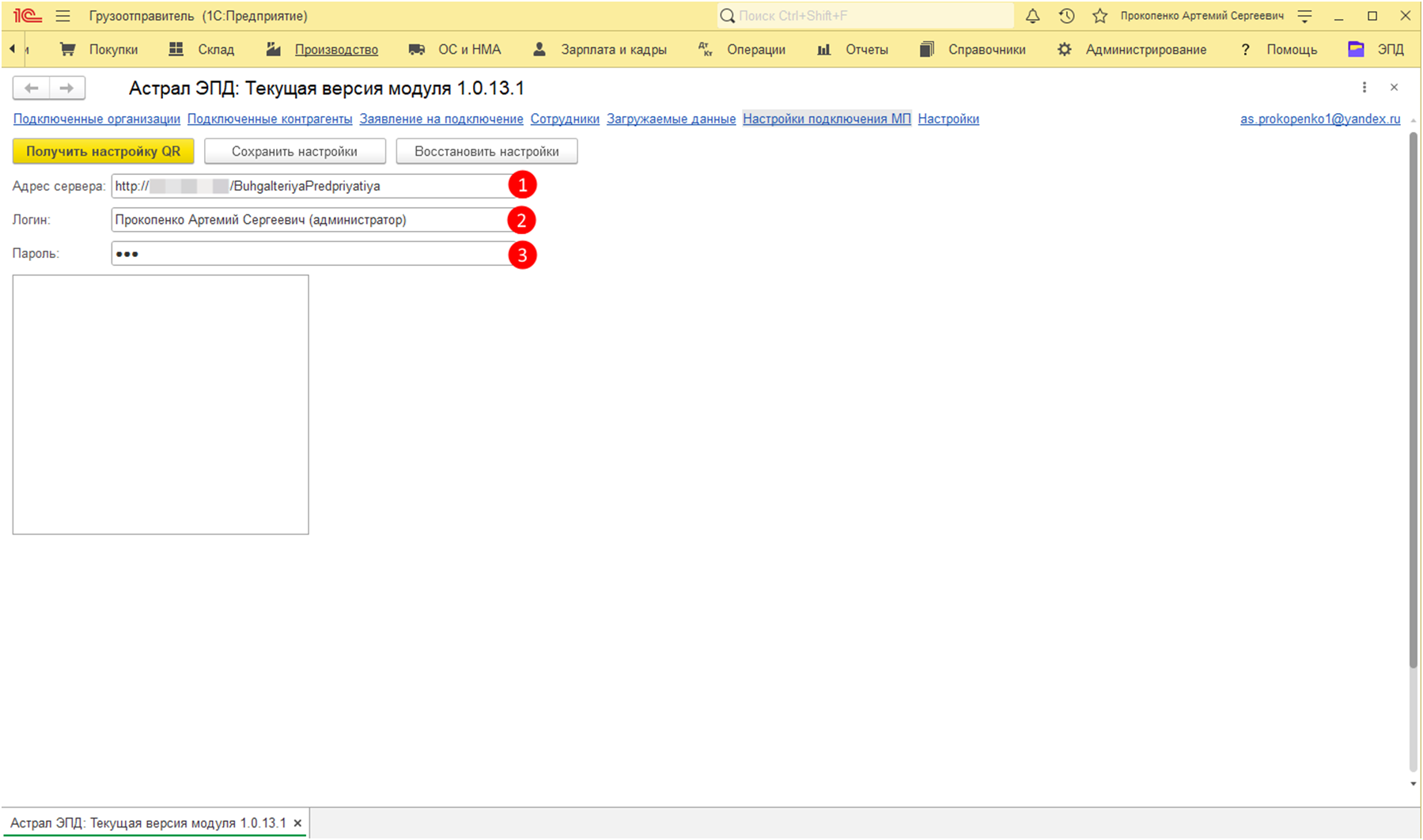Open Загружаемые данные link
The width and height of the screenshot is (1423, 840).
(671, 119)
